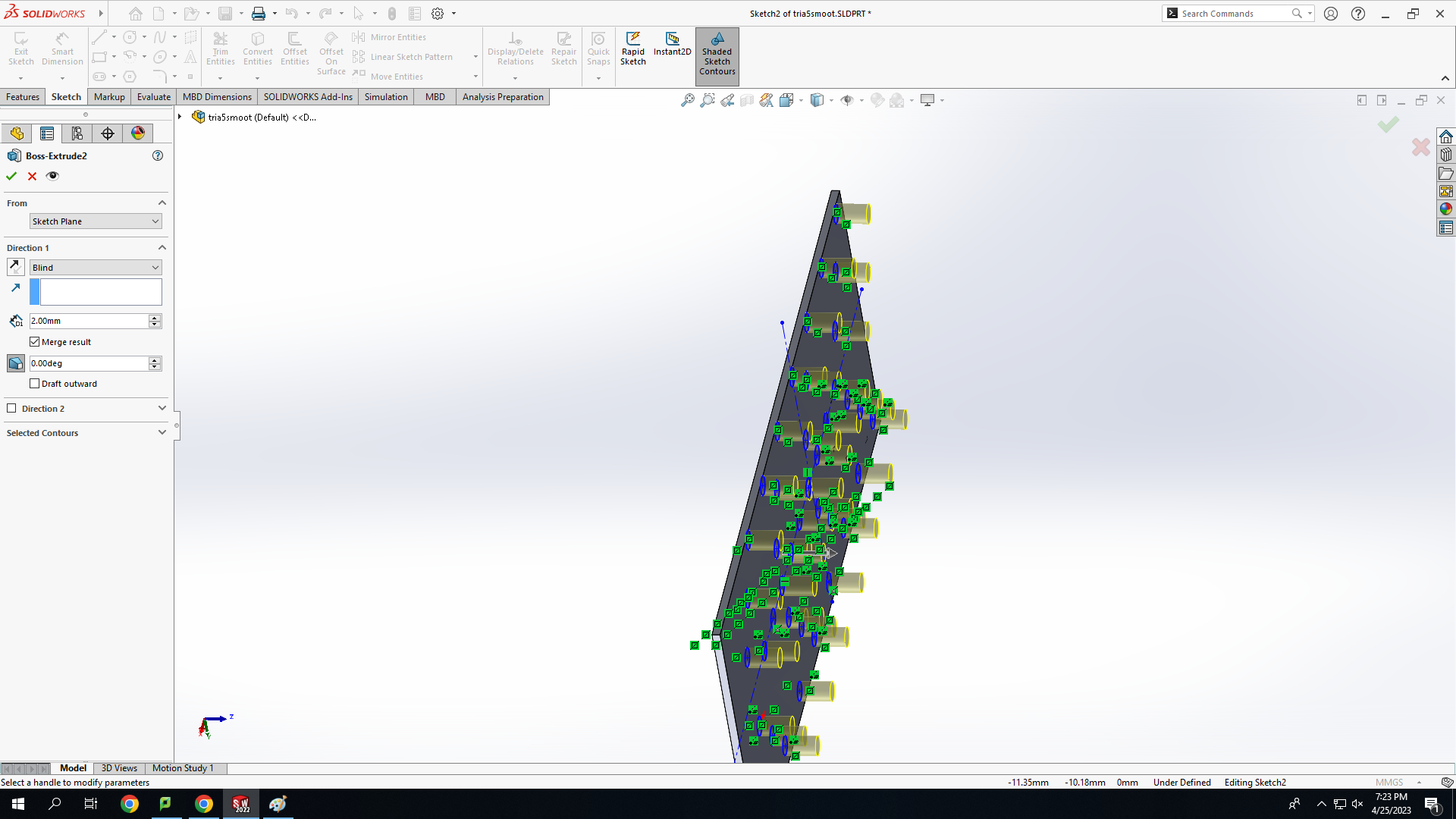Expand the Selected Contours section
The image size is (1456, 819).
[x=162, y=433]
